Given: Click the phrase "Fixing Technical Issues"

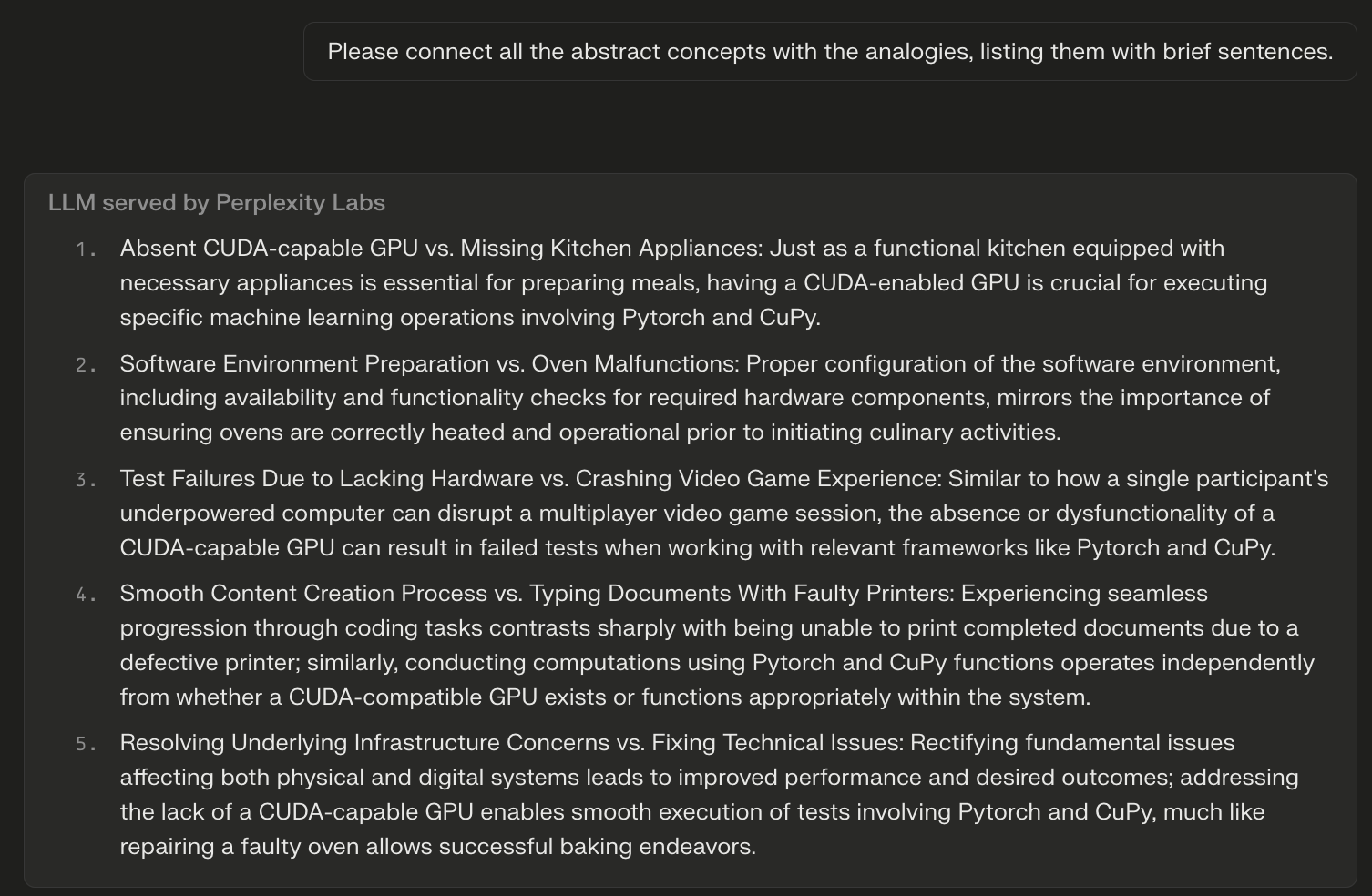Looking at the screenshot, I should (x=776, y=743).
